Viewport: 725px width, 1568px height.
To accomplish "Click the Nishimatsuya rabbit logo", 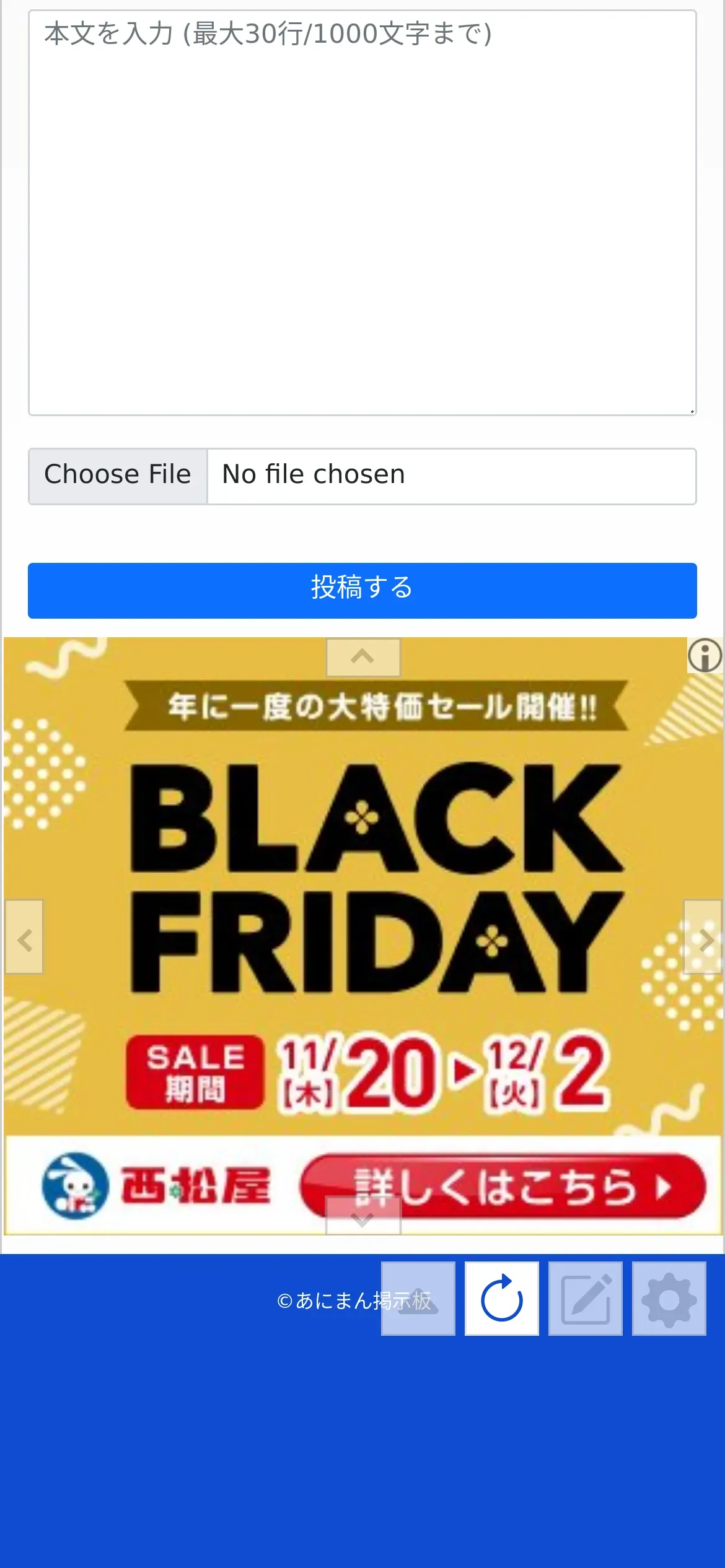I will (x=75, y=1186).
